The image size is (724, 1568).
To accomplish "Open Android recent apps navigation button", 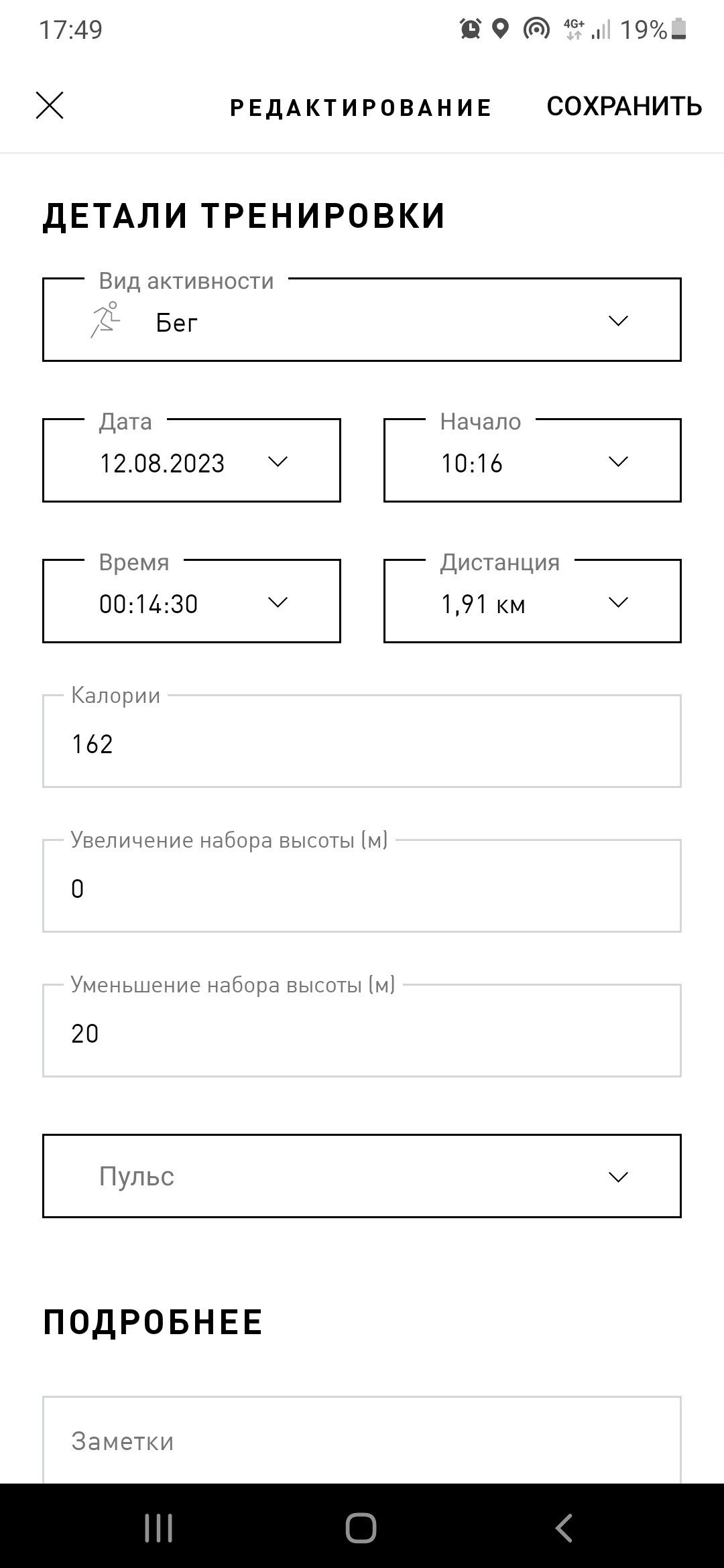I will tap(159, 1528).
